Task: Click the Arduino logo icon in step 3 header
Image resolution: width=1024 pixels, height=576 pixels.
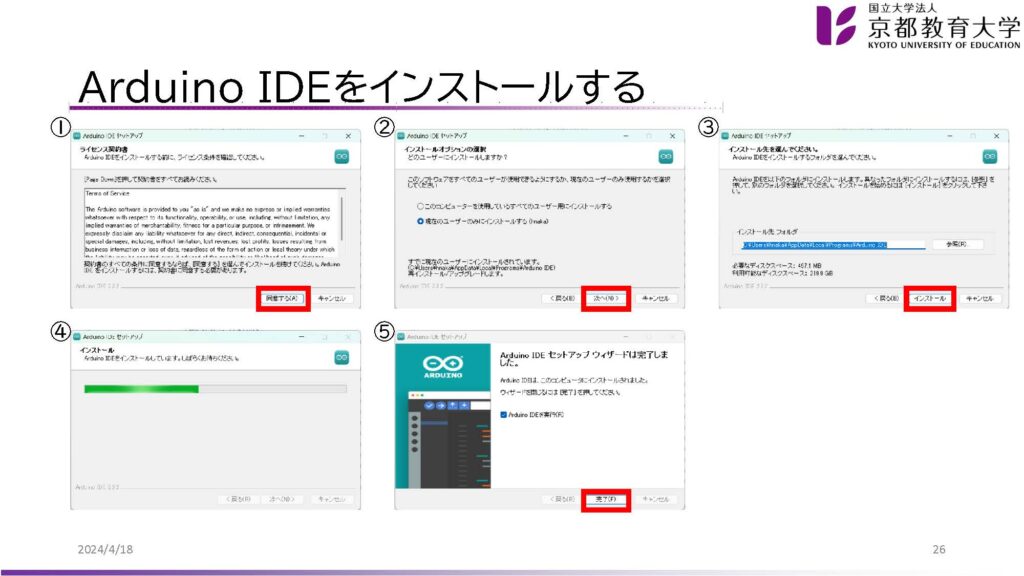Action: [988, 156]
